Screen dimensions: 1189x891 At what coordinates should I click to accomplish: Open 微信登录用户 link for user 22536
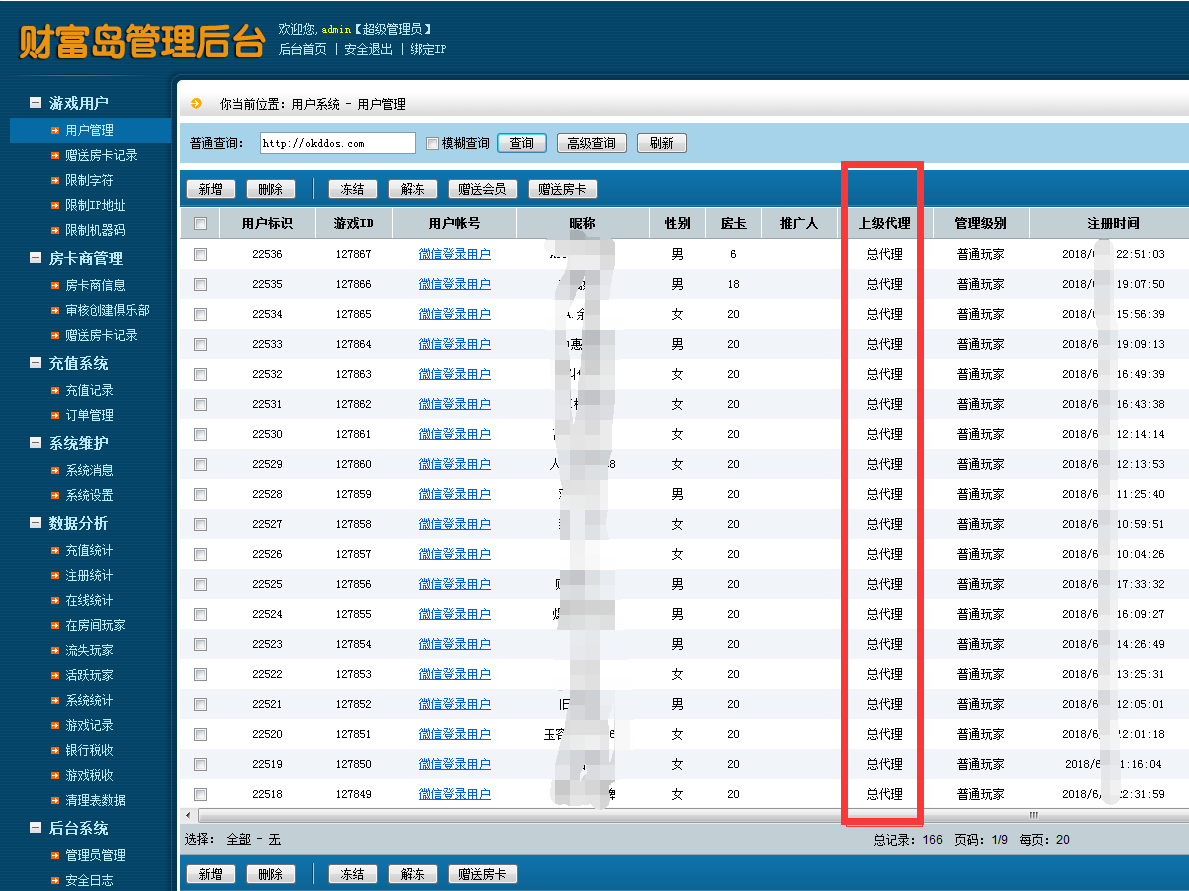[455, 253]
